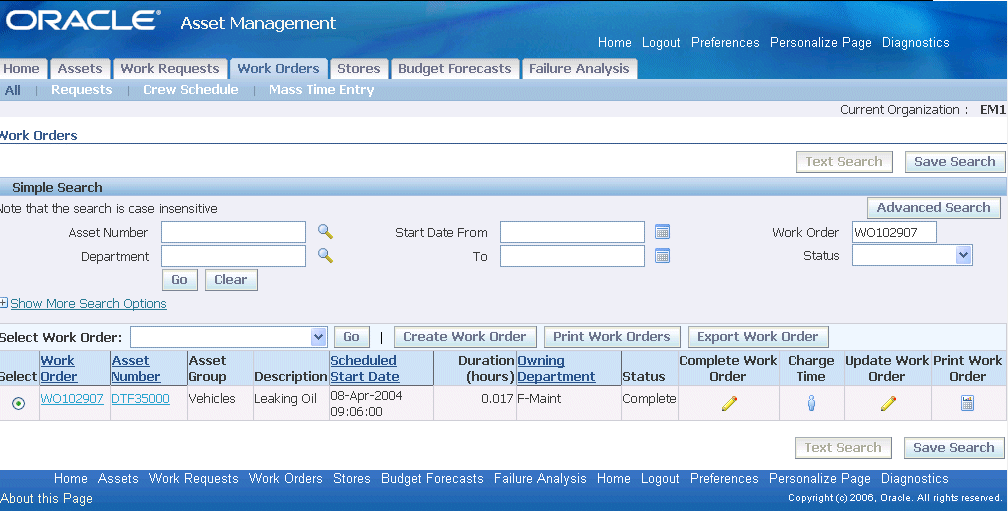Click the Print Work Order icon

tap(967, 403)
